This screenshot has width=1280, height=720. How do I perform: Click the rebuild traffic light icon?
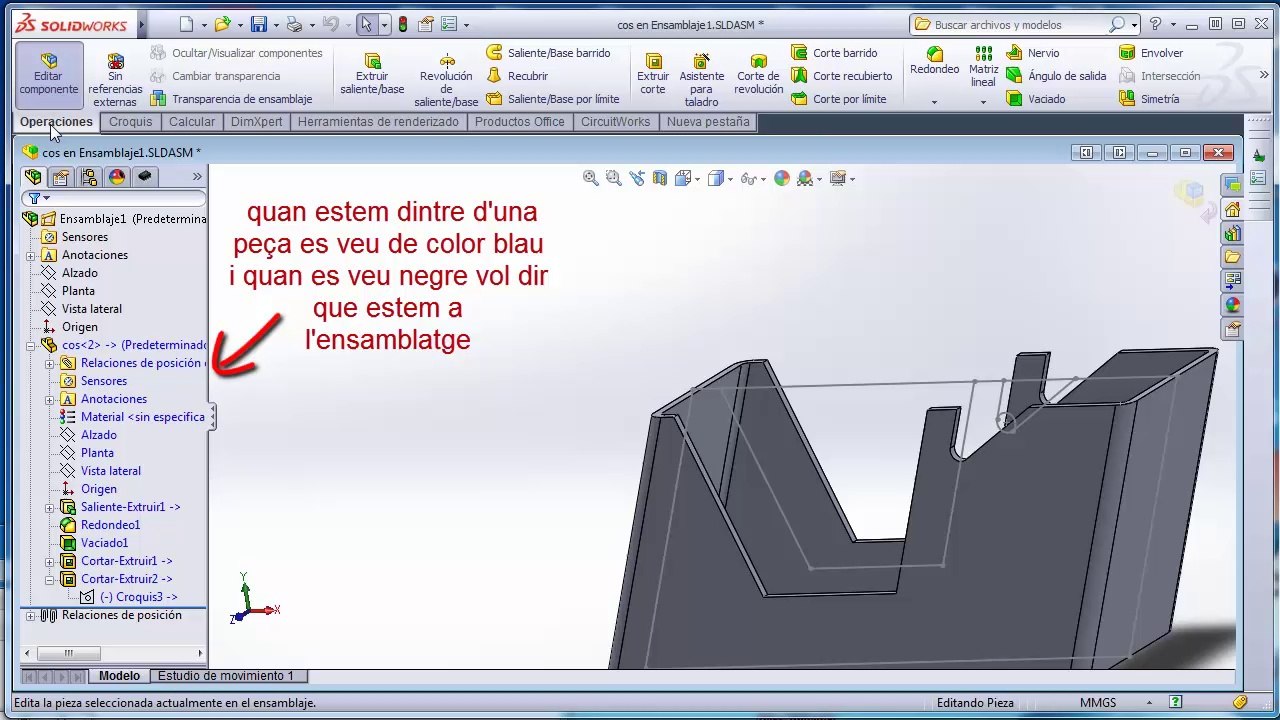click(x=403, y=25)
